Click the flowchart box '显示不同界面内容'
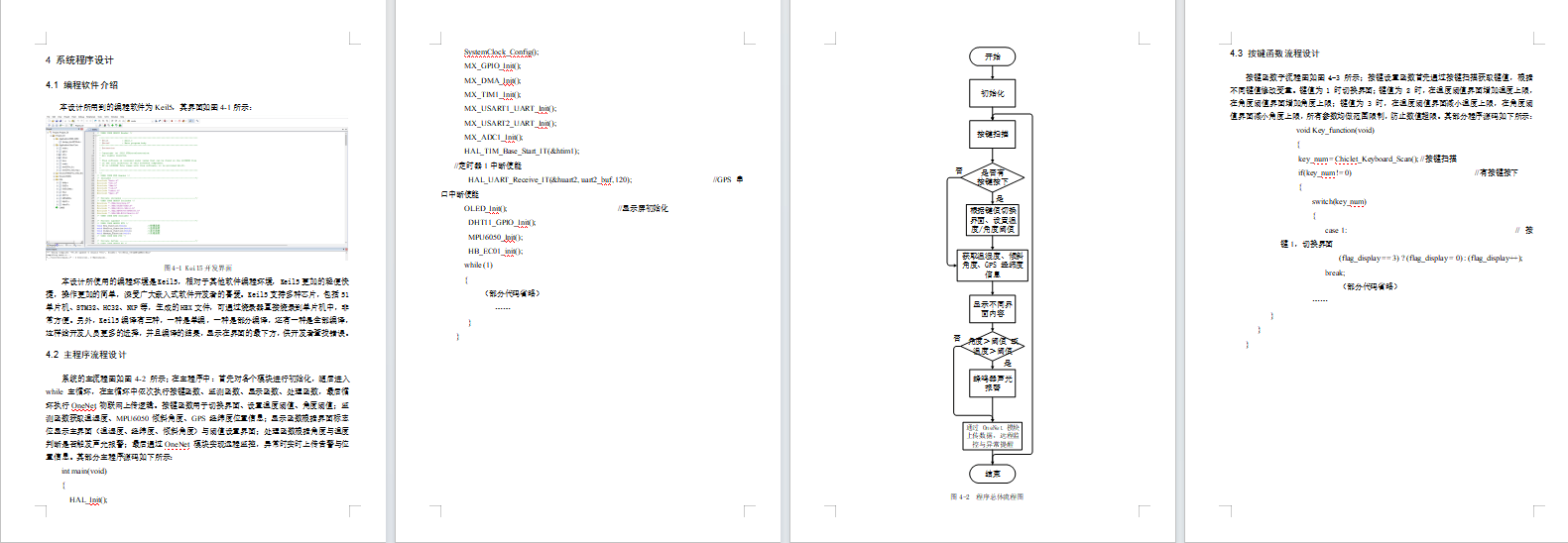The height and width of the screenshot is (543, 1568). tap(992, 309)
